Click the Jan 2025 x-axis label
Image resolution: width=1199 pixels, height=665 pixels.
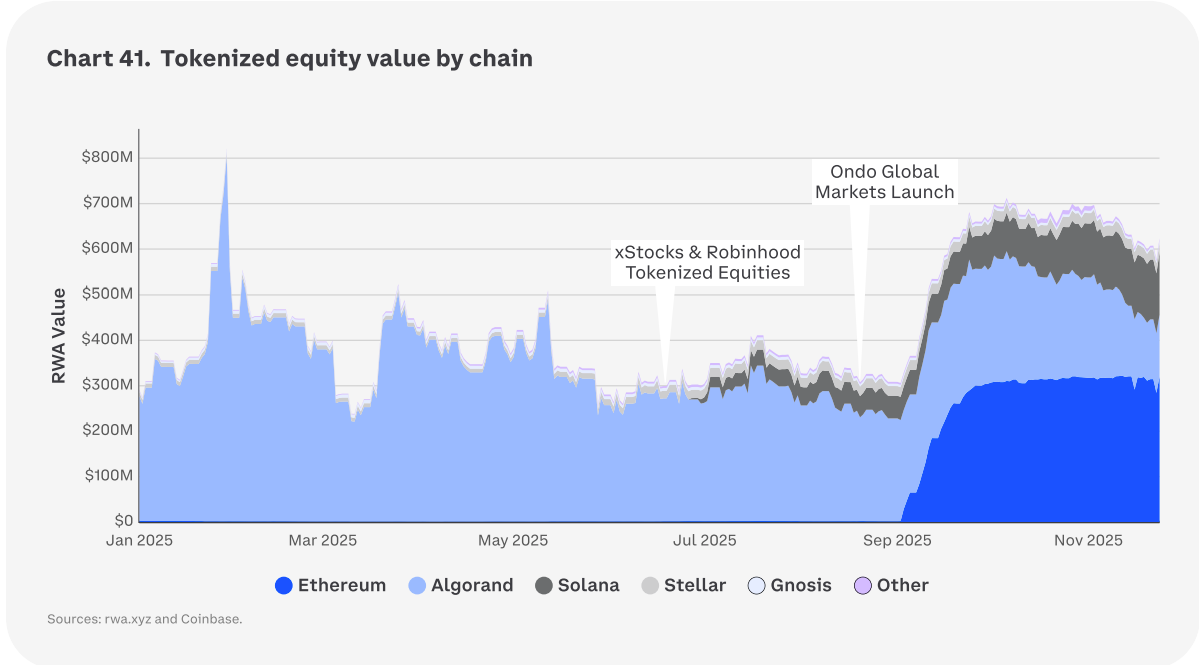tap(139, 540)
